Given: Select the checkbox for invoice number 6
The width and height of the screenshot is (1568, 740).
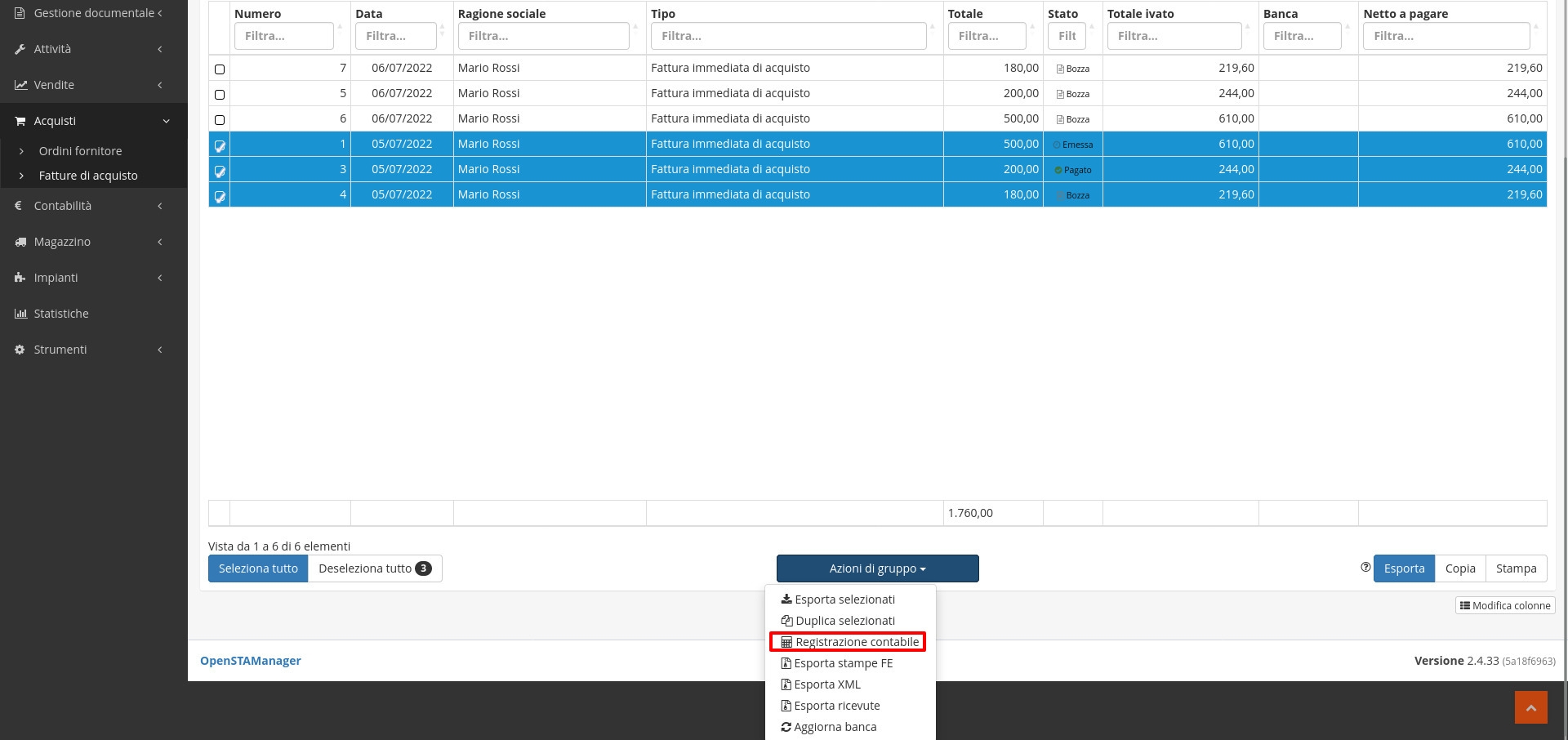Looking at the screenshot, I should tap(220, 120).
